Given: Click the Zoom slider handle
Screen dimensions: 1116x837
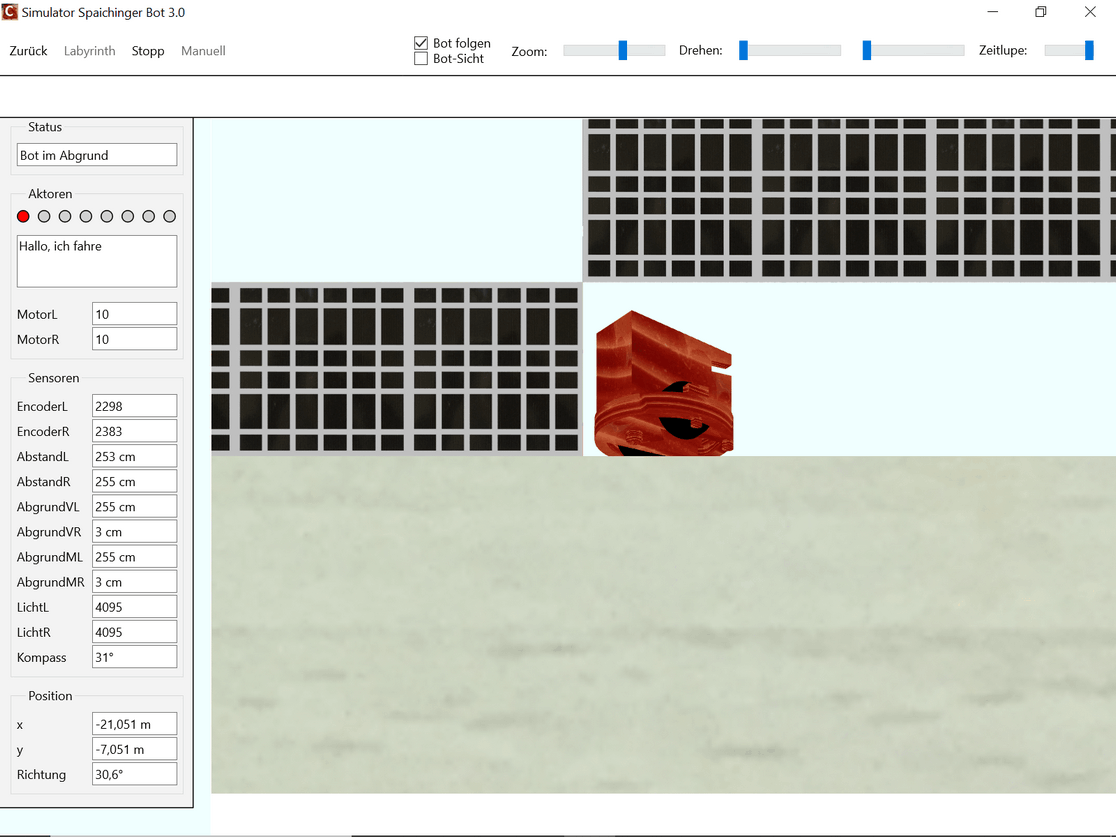Looking at the screenshot, I should (622, 50).
